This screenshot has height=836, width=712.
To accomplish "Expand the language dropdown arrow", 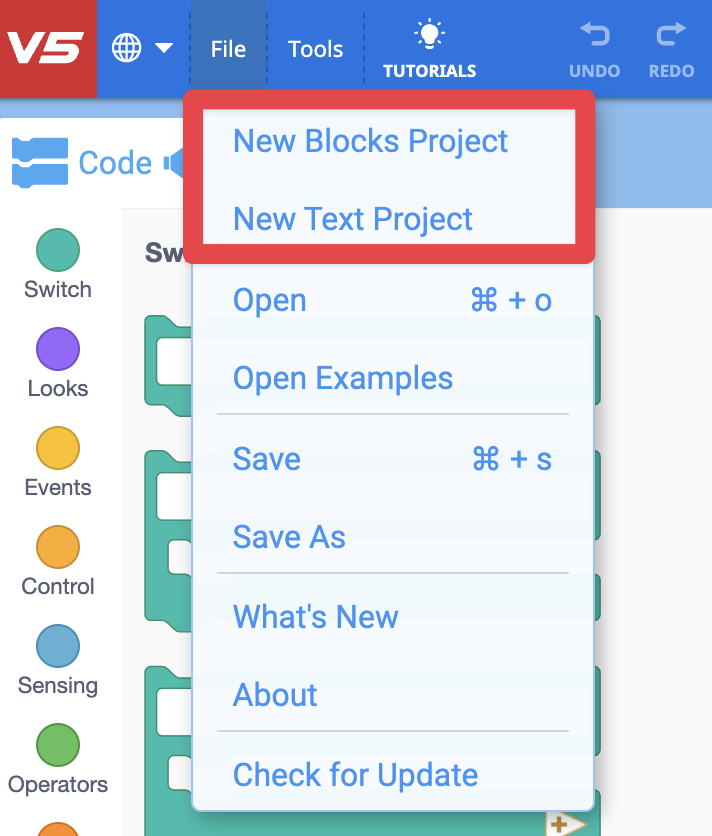I will 164,46.
